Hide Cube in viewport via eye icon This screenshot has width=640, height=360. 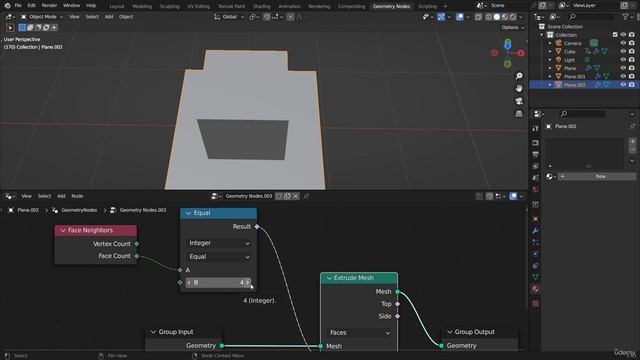pyautogui.click(x=623, y=51)
